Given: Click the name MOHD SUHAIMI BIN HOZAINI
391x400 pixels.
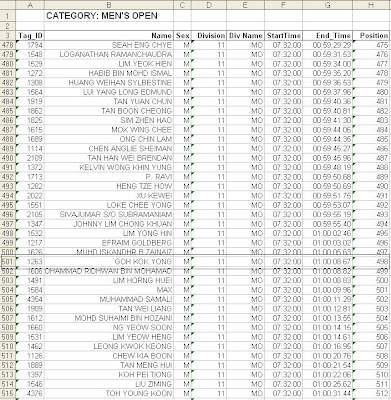Looking at the screenshot, I should pyautogui.click(x=123, y=318).
